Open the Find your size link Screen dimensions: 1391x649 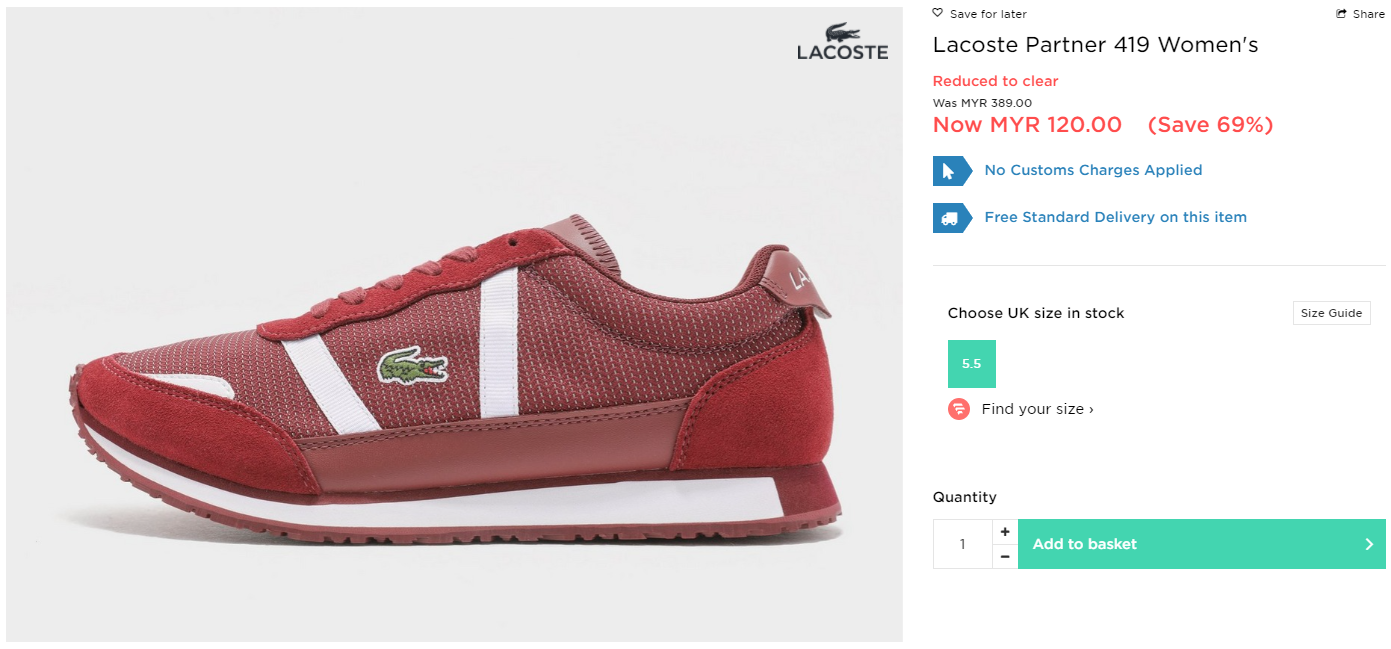[x=1037, y=409]
